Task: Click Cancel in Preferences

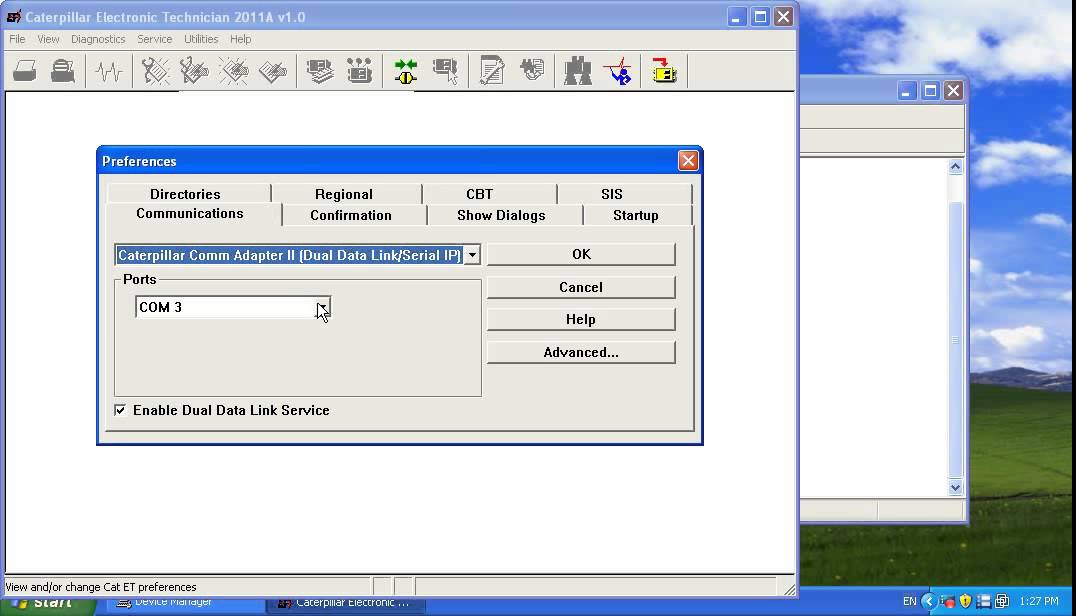Action: coord(581,287)
